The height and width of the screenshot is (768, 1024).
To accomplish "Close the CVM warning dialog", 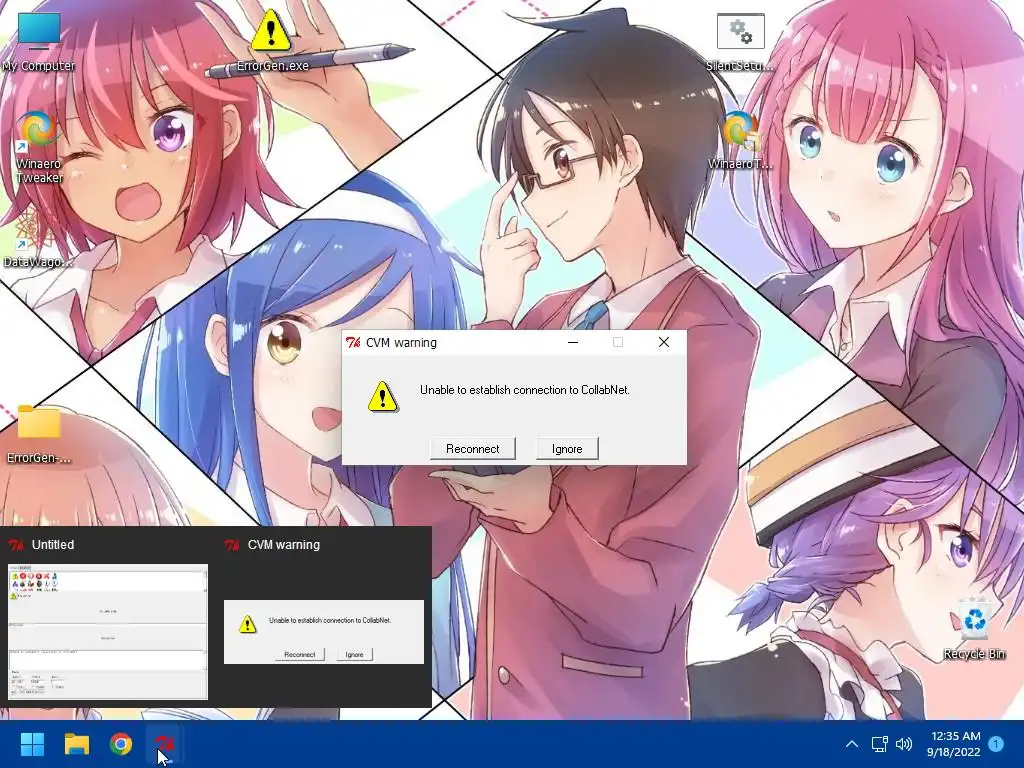I will point(664,342).
